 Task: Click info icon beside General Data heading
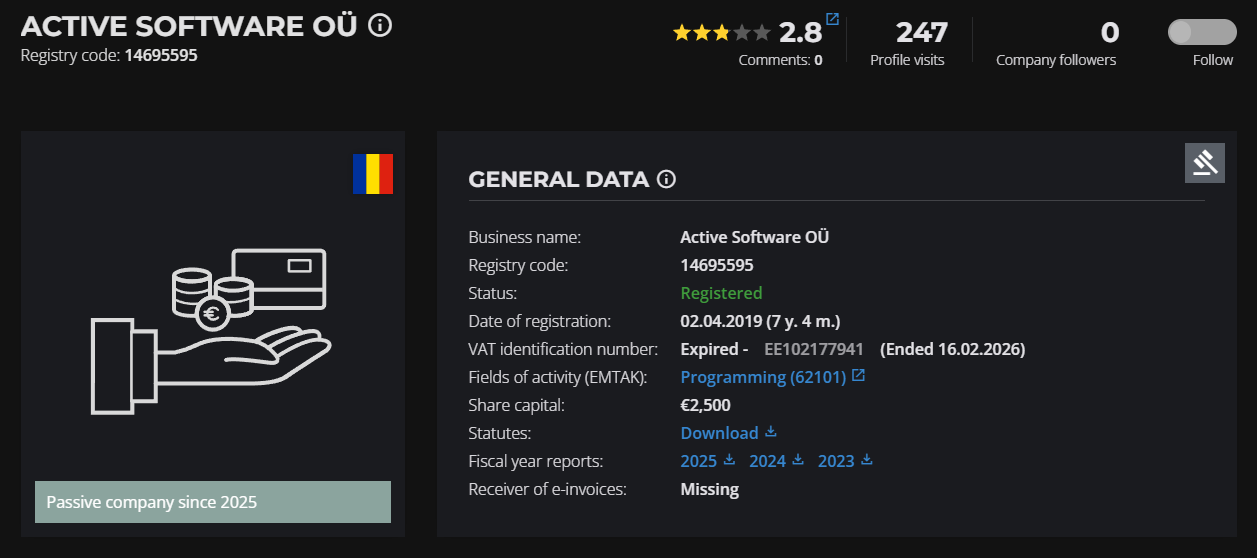[x=666, y=180]
